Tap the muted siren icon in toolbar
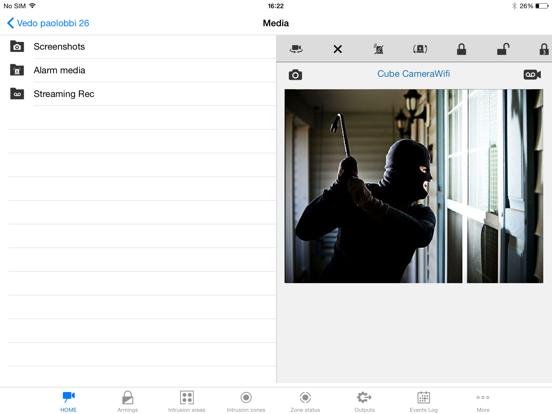This screenshot has height=414, width=552. 379,49
